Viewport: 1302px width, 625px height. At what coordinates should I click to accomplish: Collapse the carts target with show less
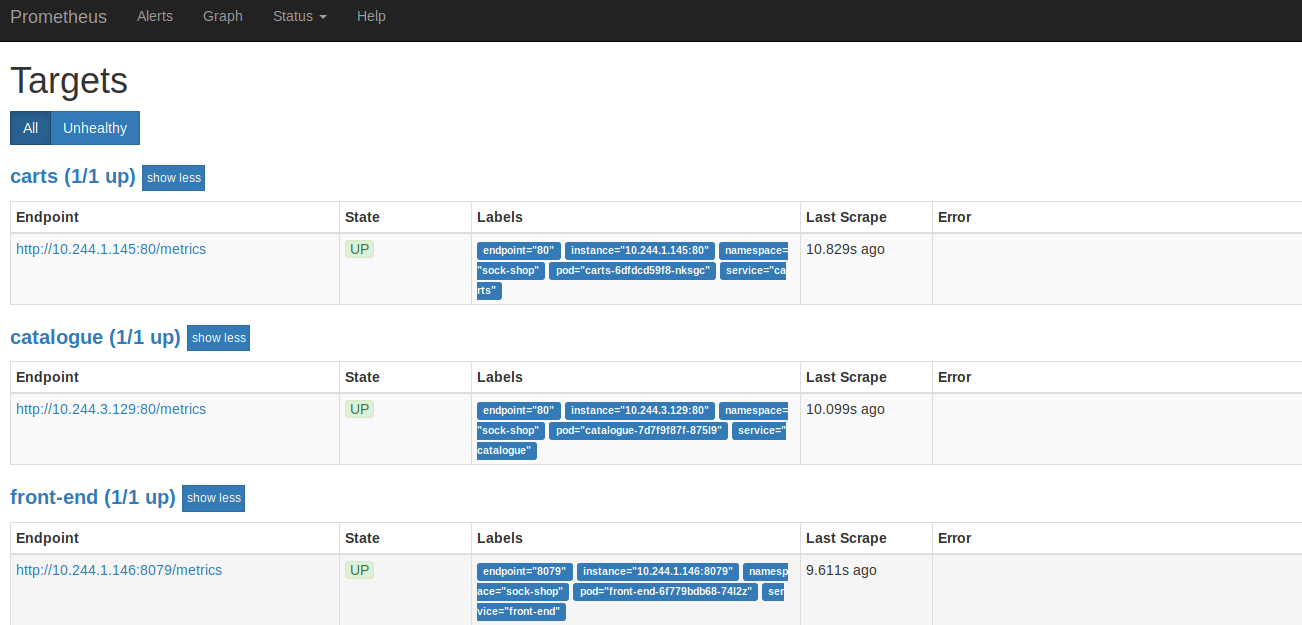pyautogui.click(x=173, y=178)
